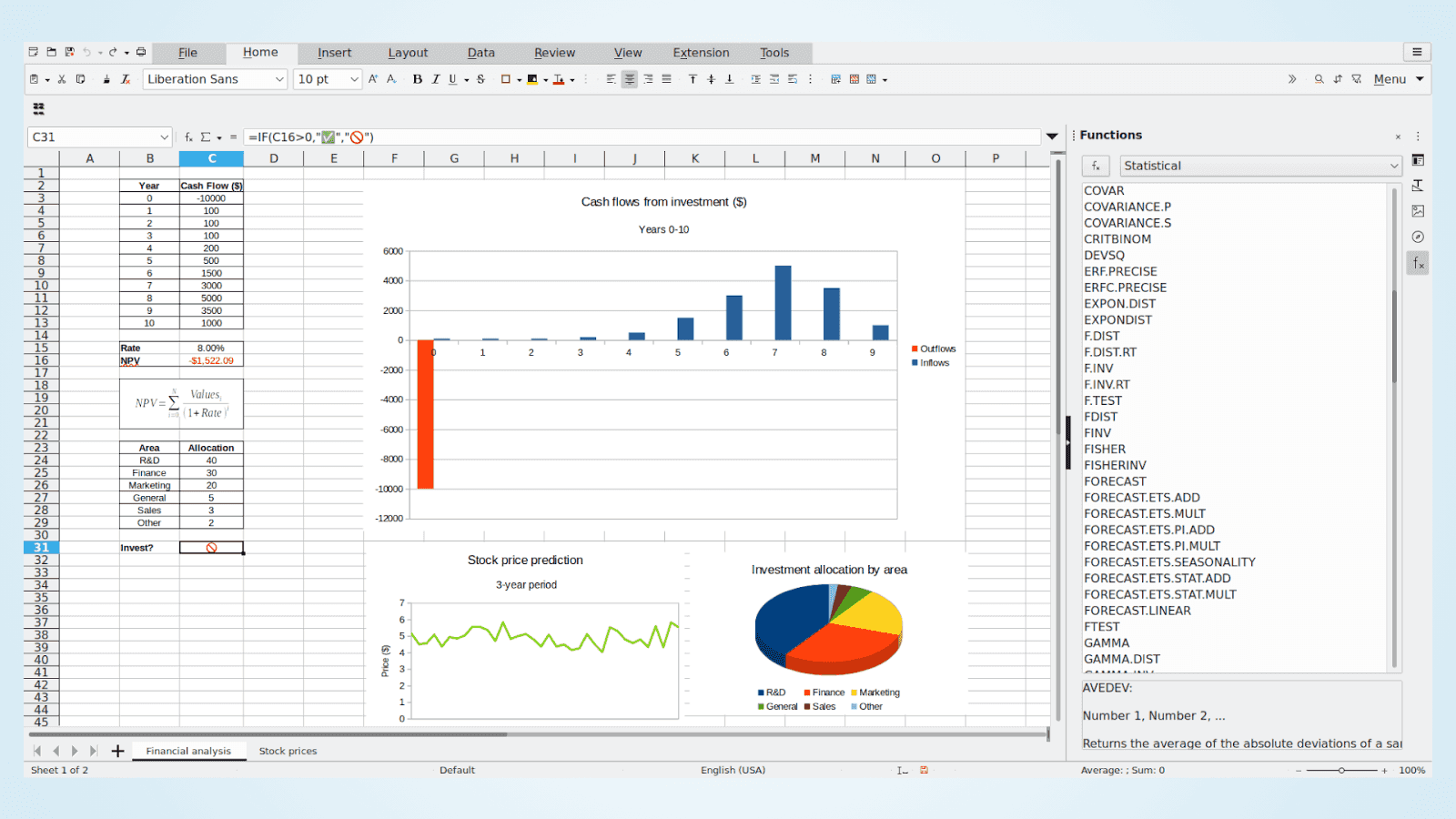1456x819 pixels.
Task: Click the Styles icon in the sidebar
Action: click(x=1418, y=186)
